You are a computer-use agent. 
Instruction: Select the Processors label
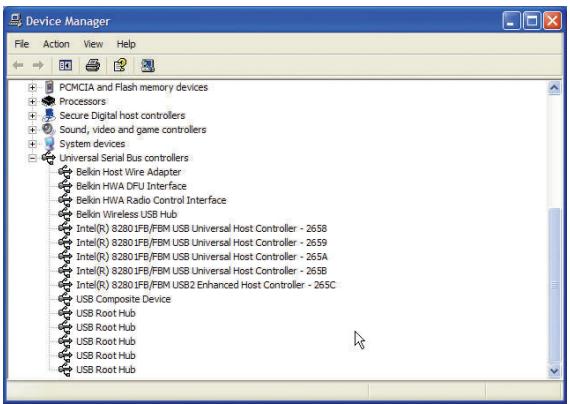pos(82,101)
